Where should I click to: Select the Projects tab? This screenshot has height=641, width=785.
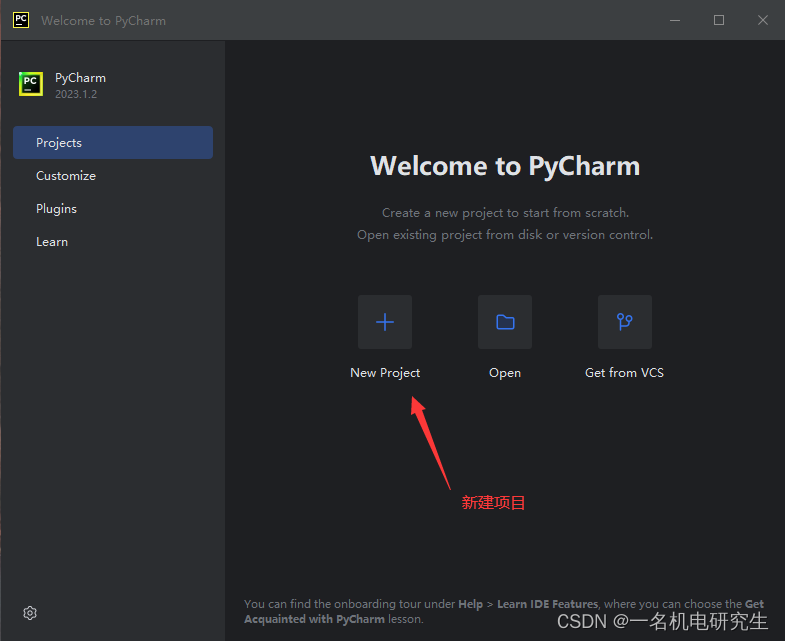click(x=113, y=143)
